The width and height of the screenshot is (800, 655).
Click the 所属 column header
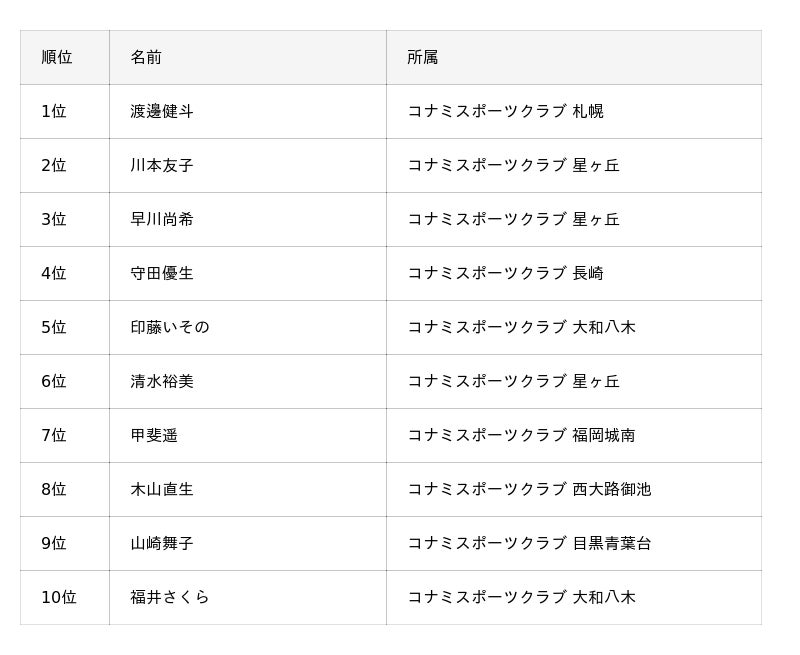click(422, 58)
